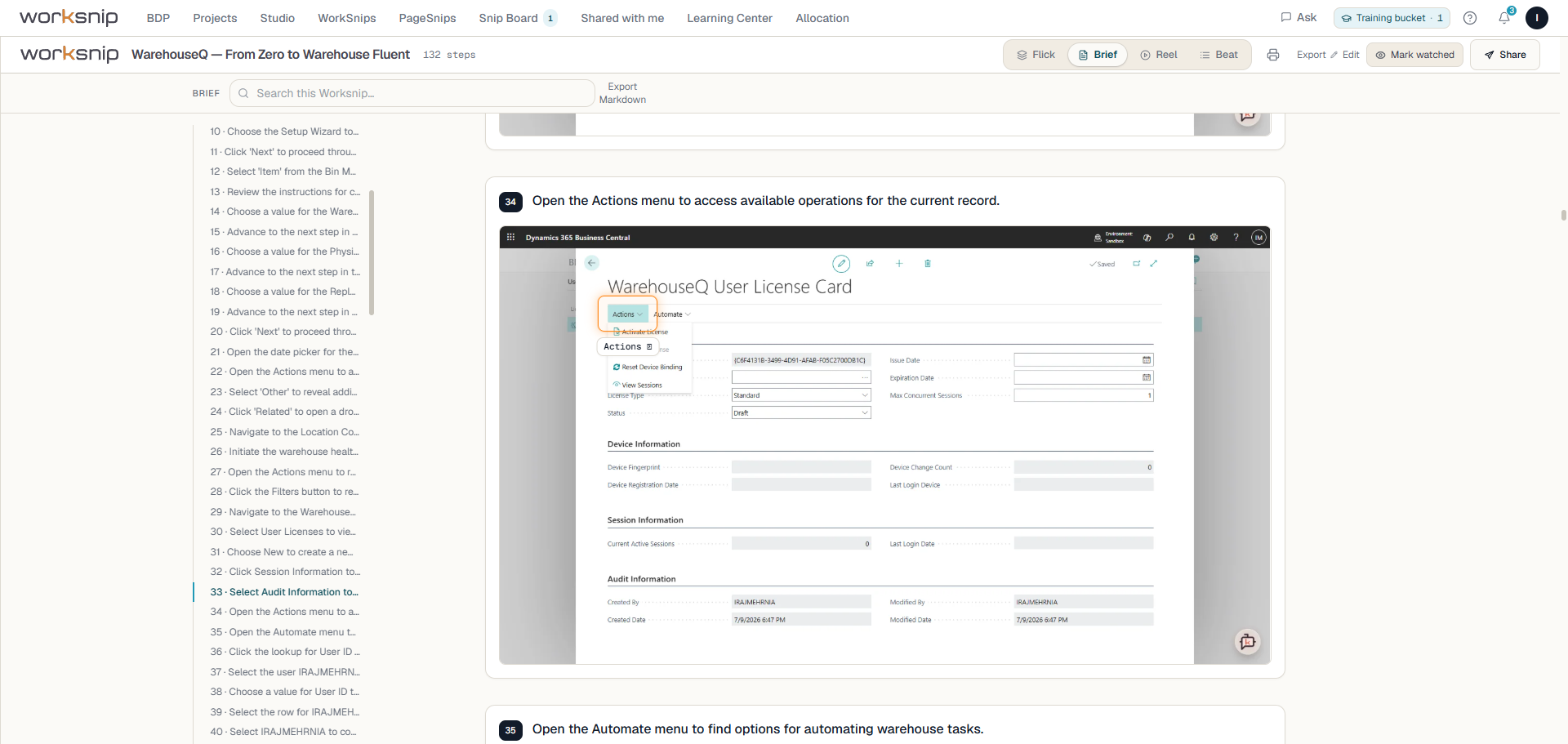Click the open-in-new-window icon in the card
This screenshot has height=744, width=1568.
click(x=1136, y=264)
